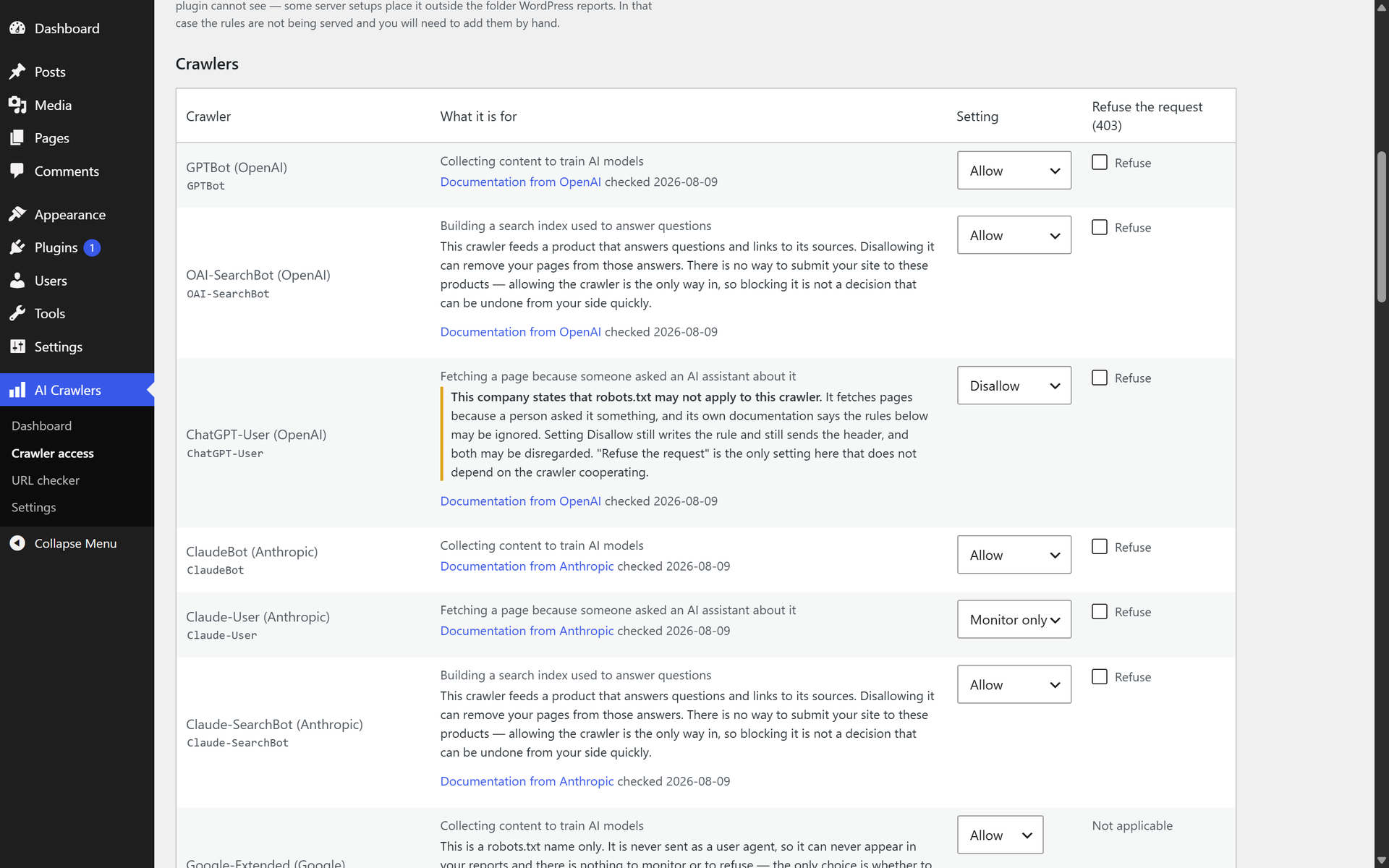Open Claude-SearchBot Allow dropdown
Screen dimensions: 1389x868
(1014, 684)
